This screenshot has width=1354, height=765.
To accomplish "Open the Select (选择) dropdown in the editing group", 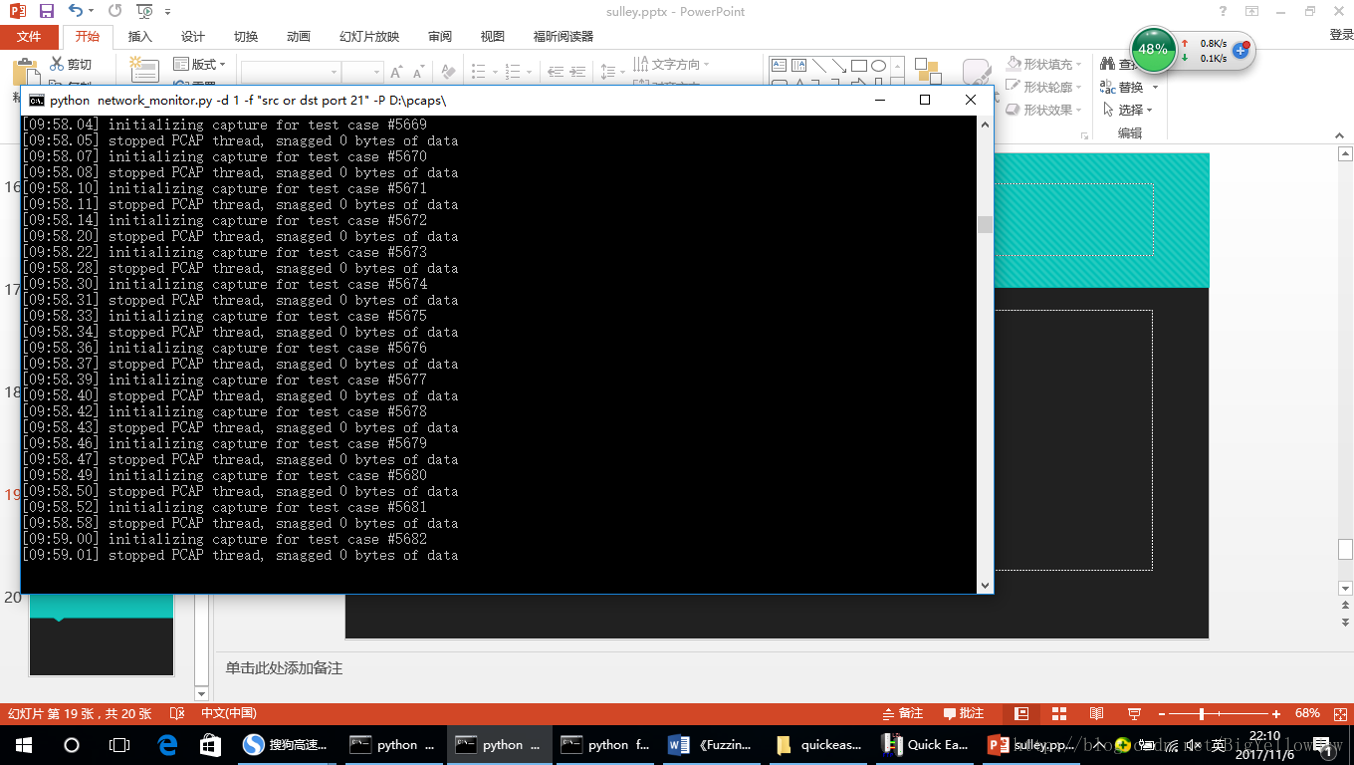I will click(x=1127, y=110).
